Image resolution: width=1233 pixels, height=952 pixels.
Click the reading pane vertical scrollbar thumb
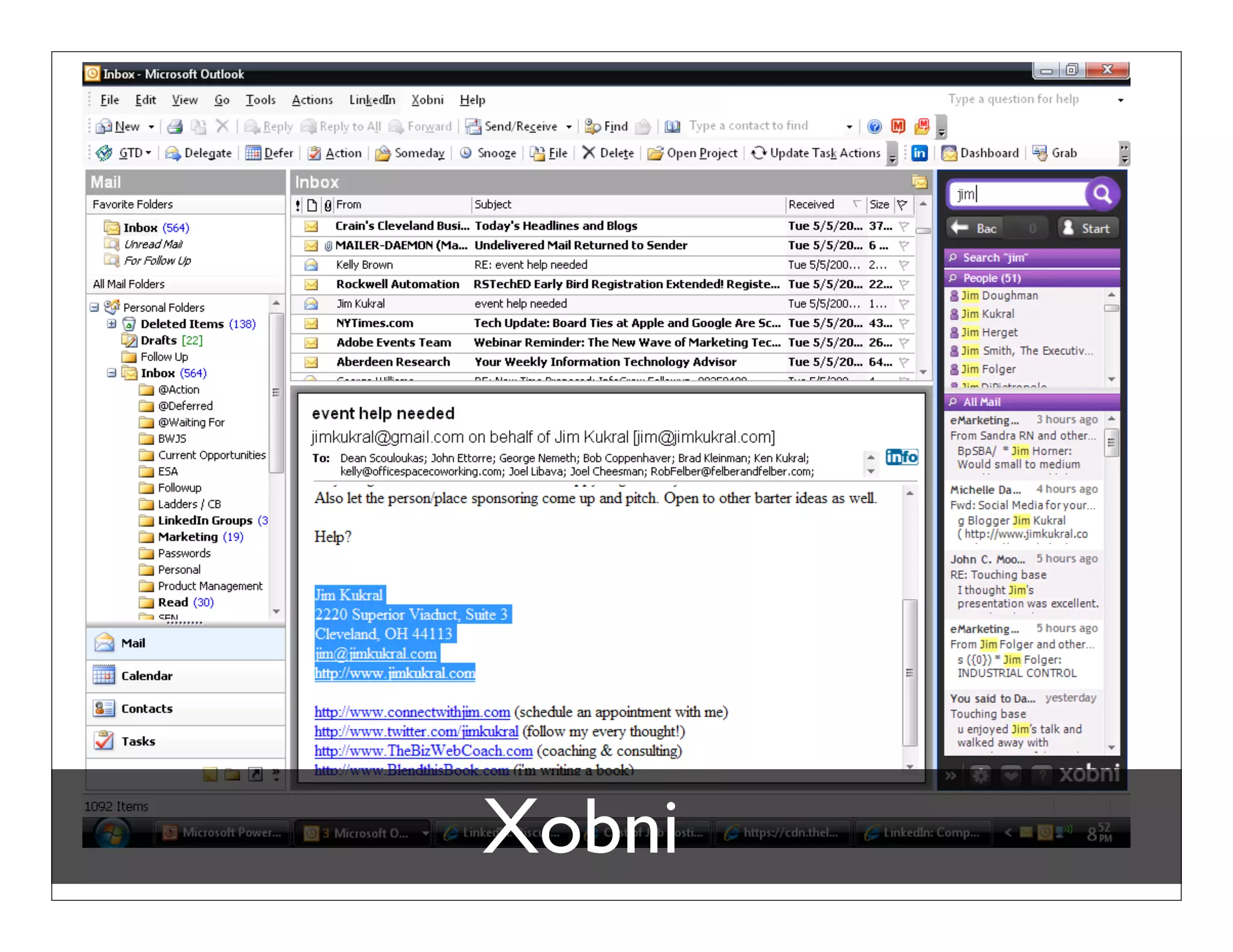[910, 672]
